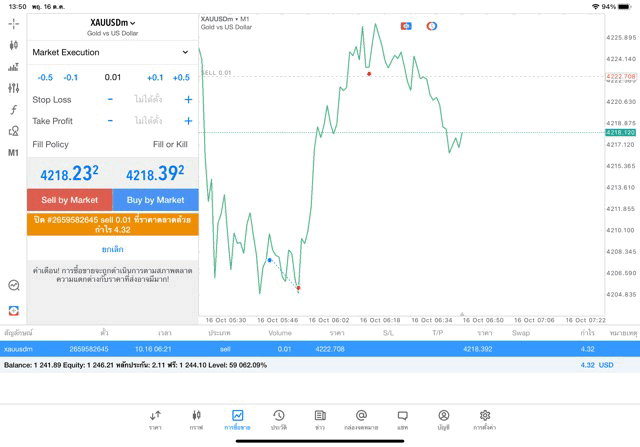Switch to the Quotes tab at bottom
Image resolution: width=640 pixels, height=447 pixels.
point(155,419)
